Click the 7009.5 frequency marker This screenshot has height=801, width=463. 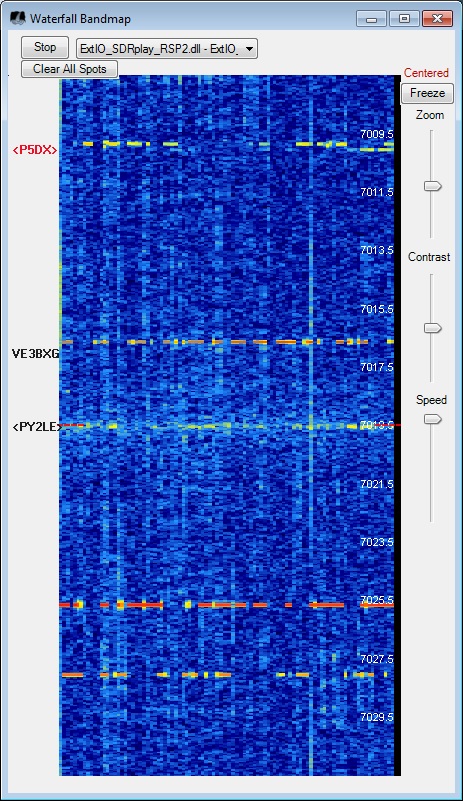click(x=377, y=134)
